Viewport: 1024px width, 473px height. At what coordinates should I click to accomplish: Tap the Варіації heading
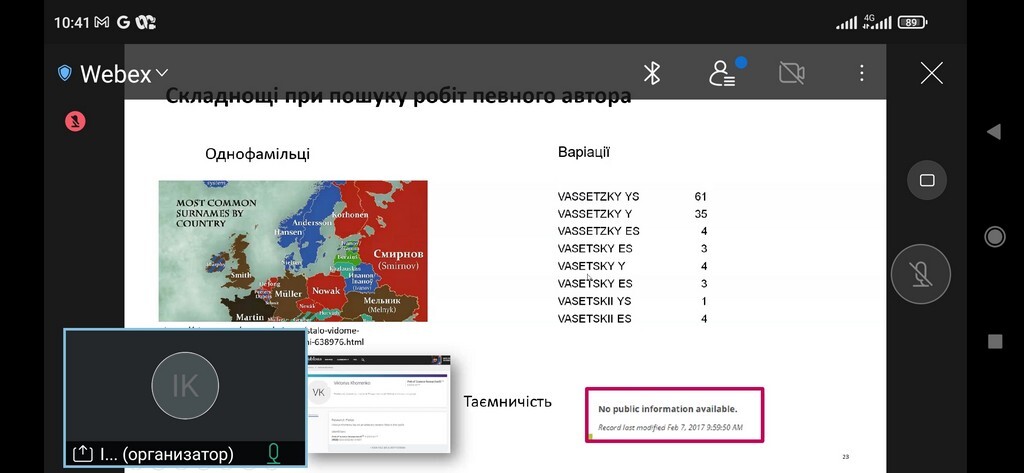tap(584, 152)
